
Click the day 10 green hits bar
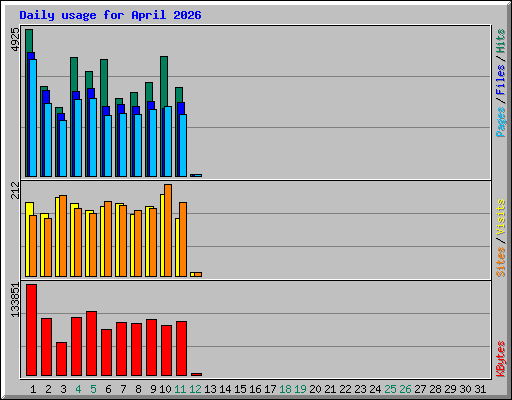[164, 82]
